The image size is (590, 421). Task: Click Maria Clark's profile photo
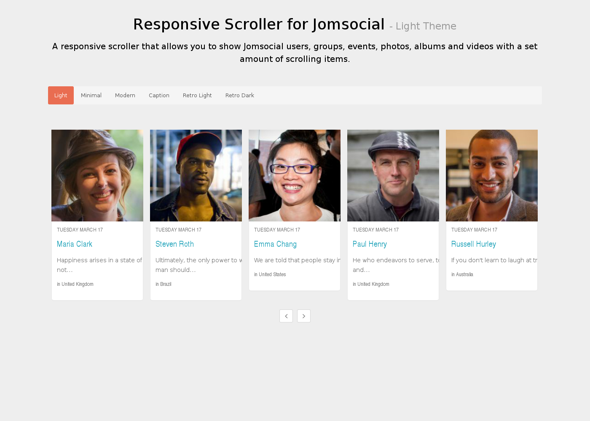tap(97, 175)
